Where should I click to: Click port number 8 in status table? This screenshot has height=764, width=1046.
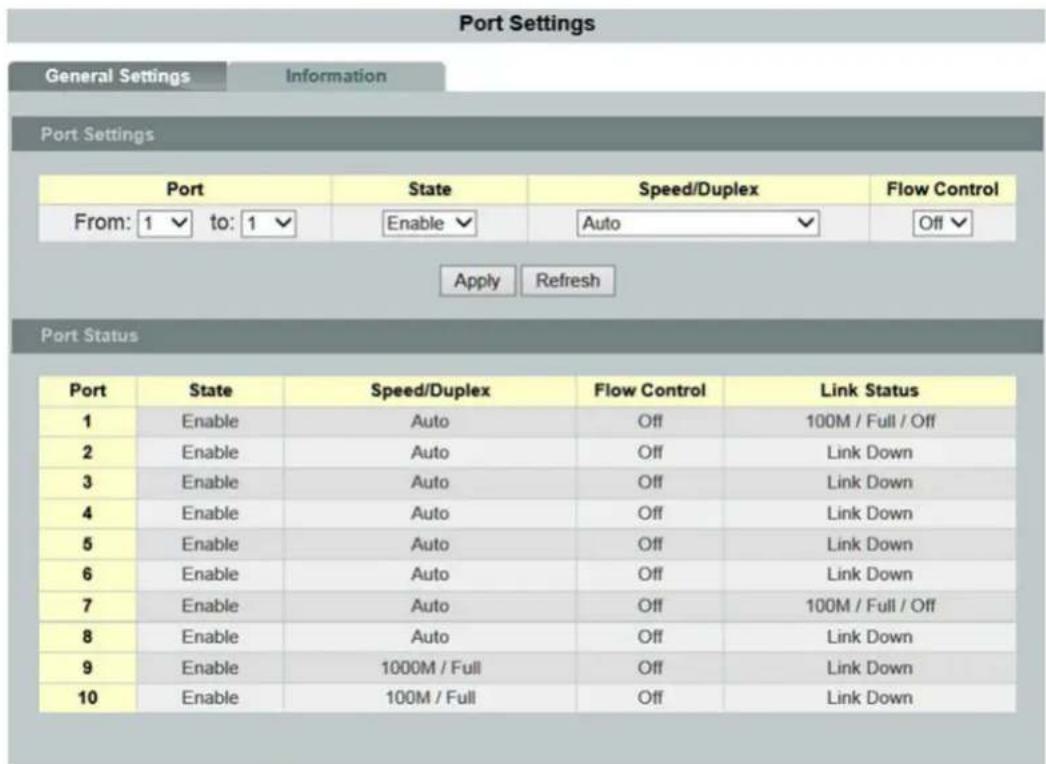pyautogui.click(x=87, y=637)
